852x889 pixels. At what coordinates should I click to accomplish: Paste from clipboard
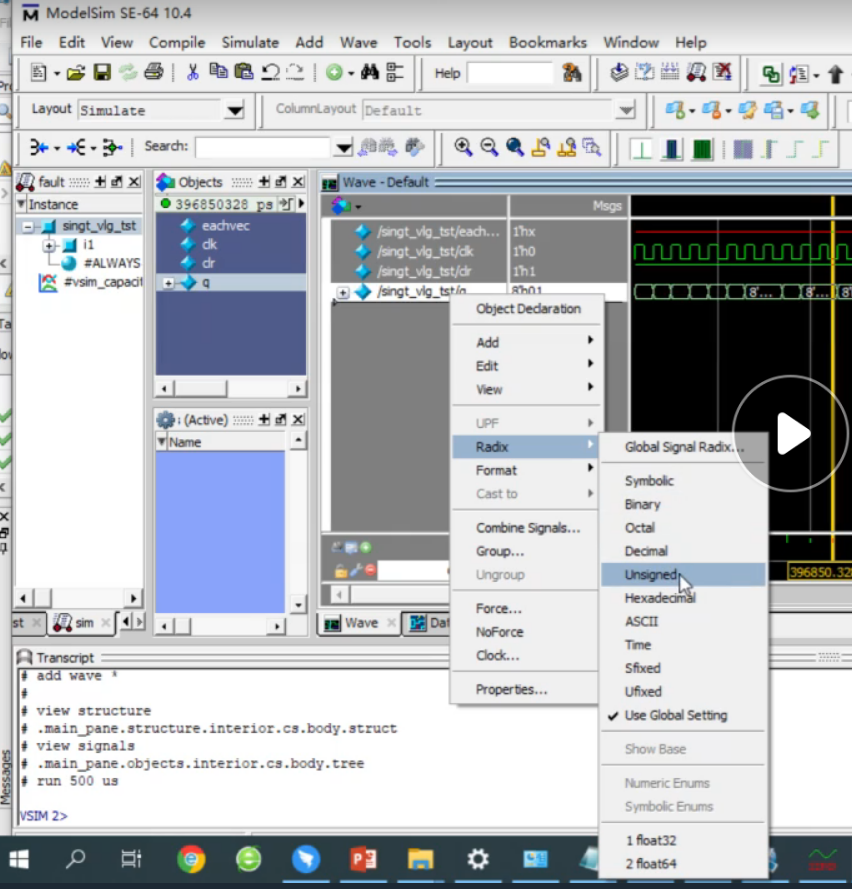[244, 72]
